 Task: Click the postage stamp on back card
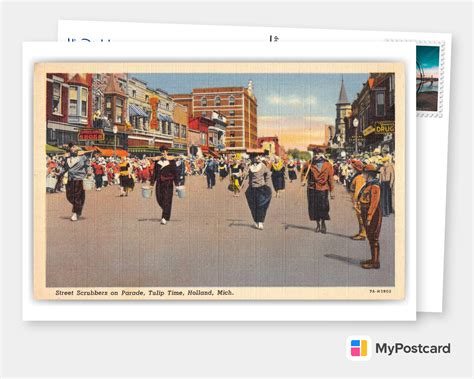click(x=430, y=79)
